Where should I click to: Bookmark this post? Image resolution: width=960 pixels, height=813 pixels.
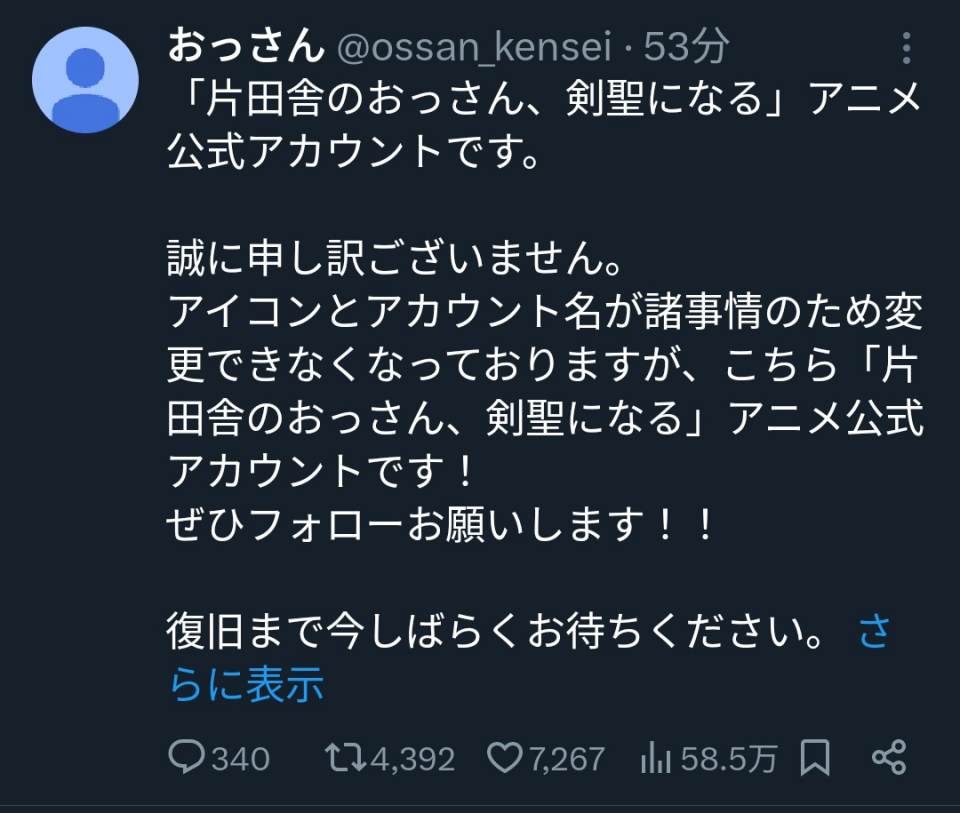pos(816,758)
